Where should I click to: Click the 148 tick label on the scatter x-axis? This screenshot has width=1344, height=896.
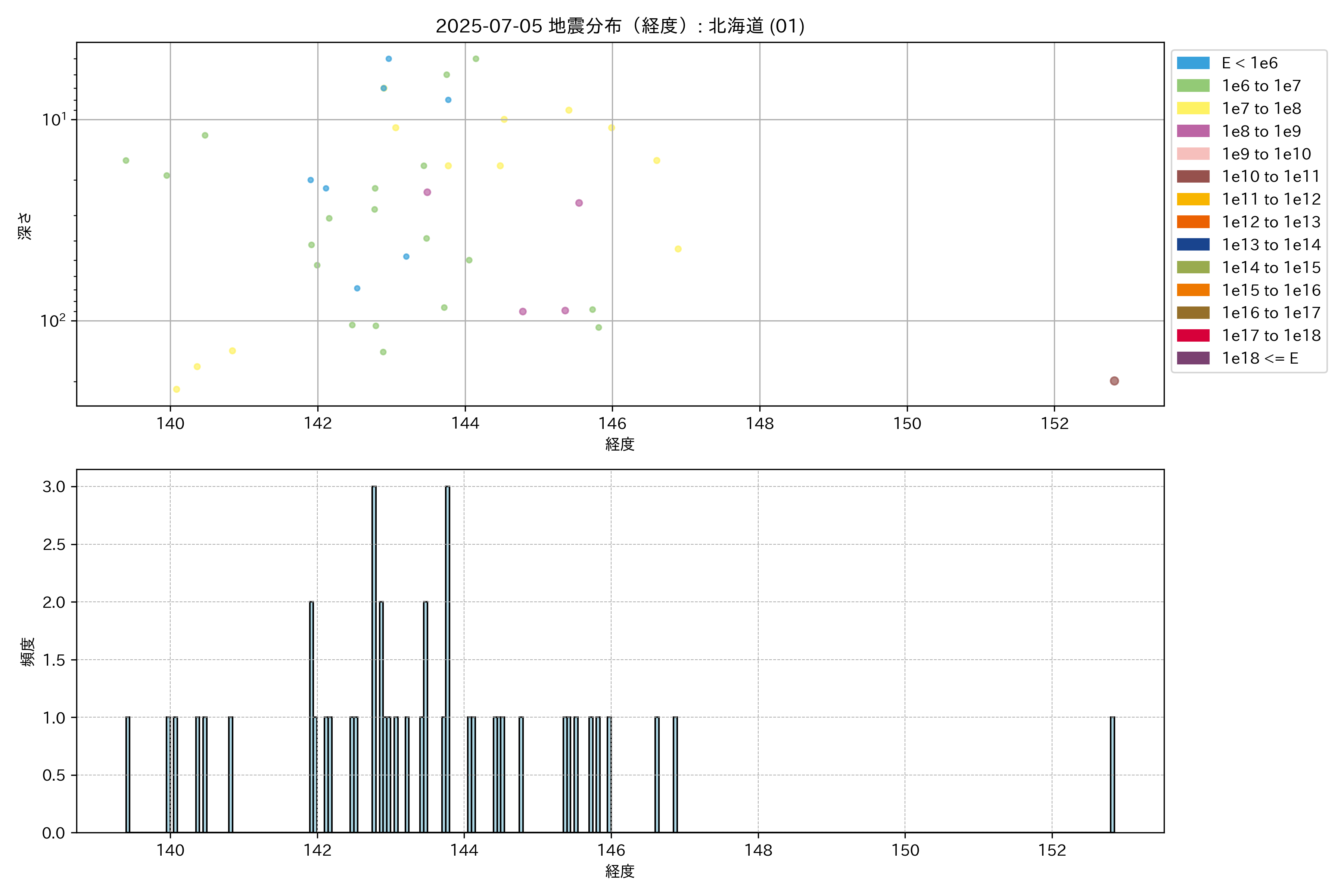click(x=759, y=423)
